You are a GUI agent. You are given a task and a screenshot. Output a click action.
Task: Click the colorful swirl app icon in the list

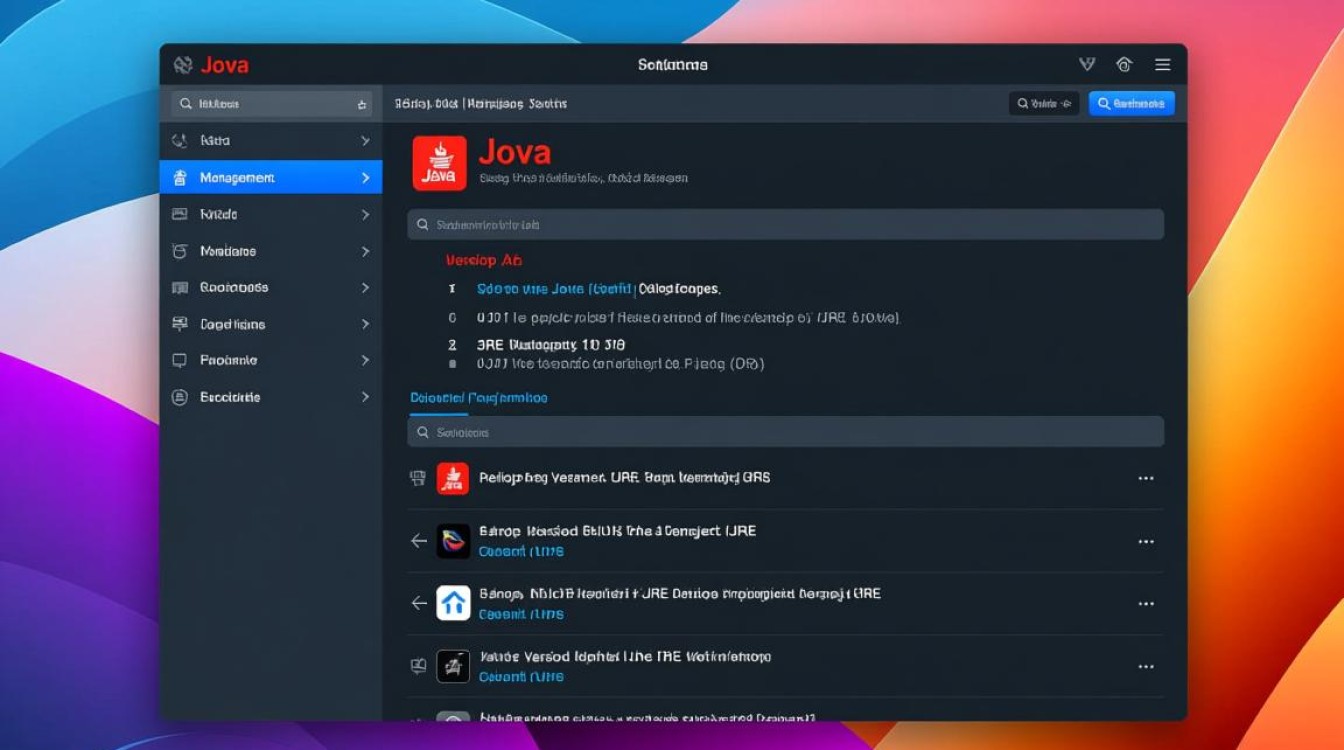(x=453, y=541)
